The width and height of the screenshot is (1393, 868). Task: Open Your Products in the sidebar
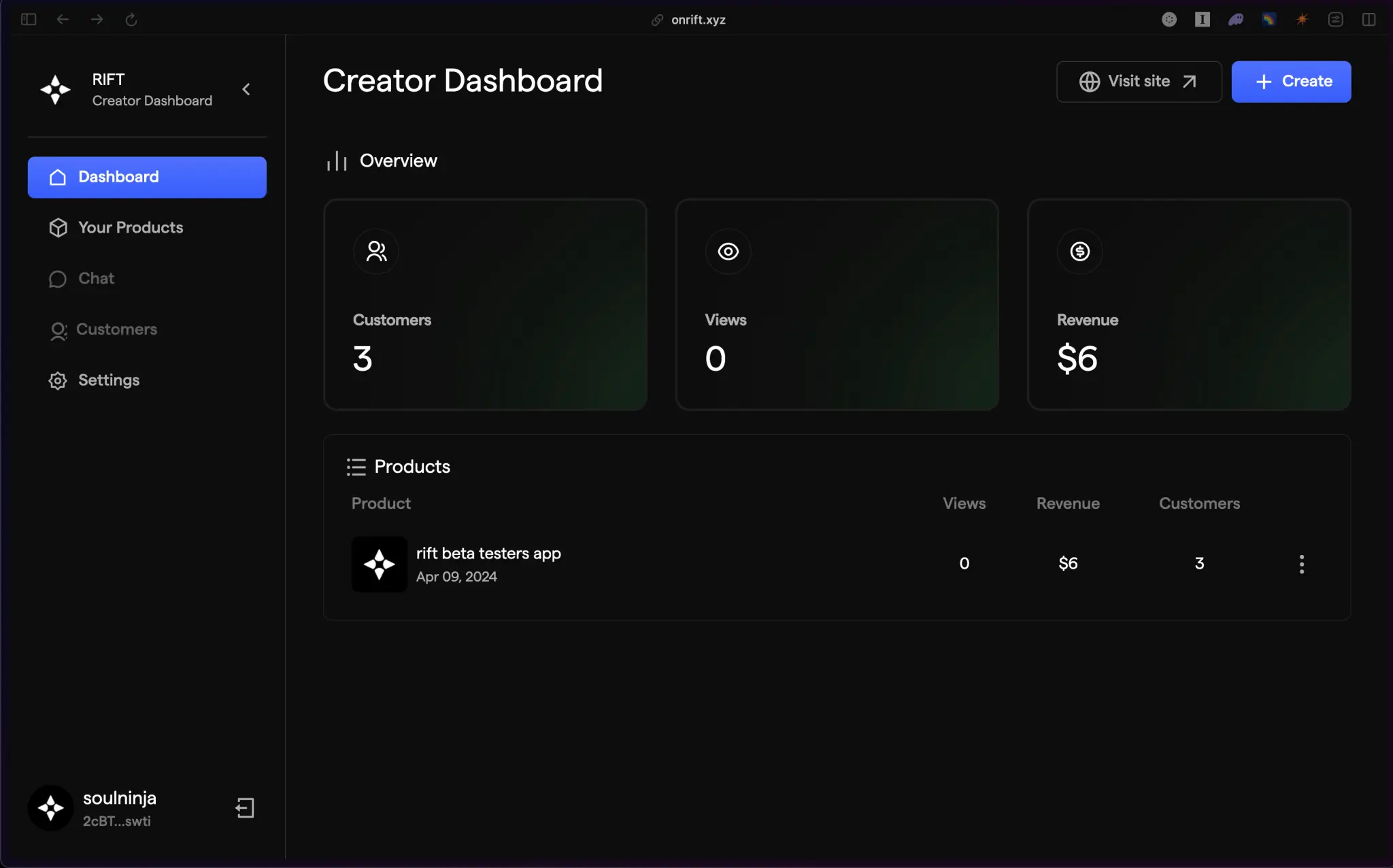coord(130,228)
